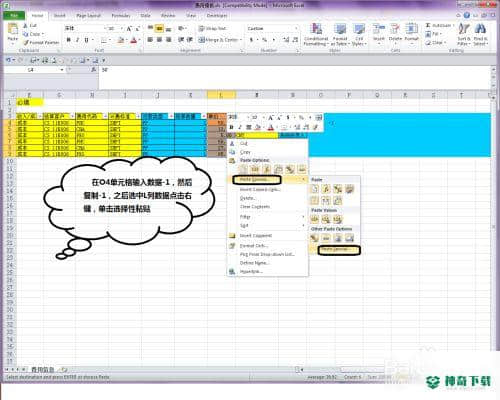Choose Paste Special in the context menu
Viewport: 500px width, 400px height.
(x=256, y=180)
